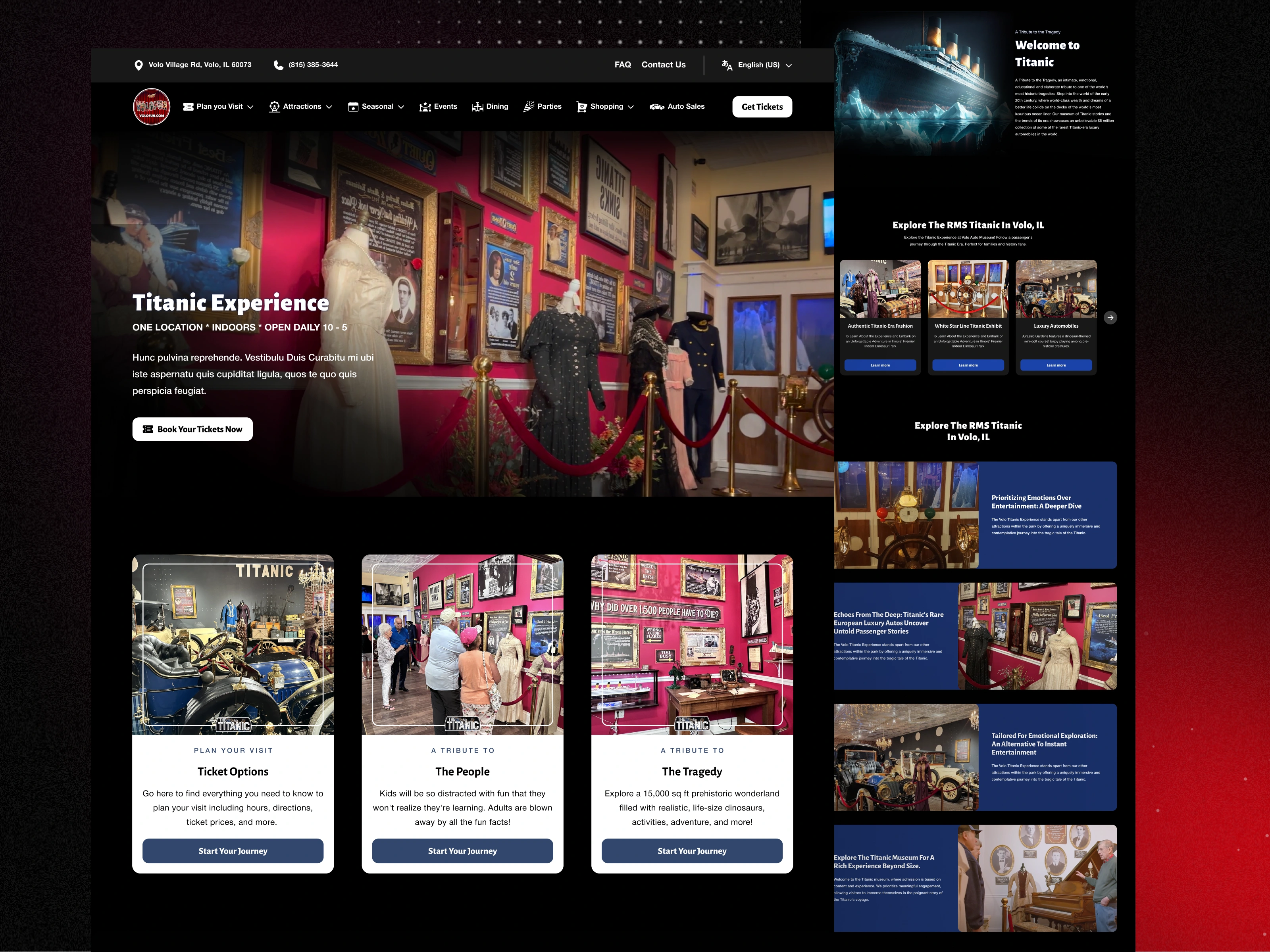The image size is (1270, 952).
Task: Click the Events stage icon
Action: pyautogui.click(x=425, y=107)
